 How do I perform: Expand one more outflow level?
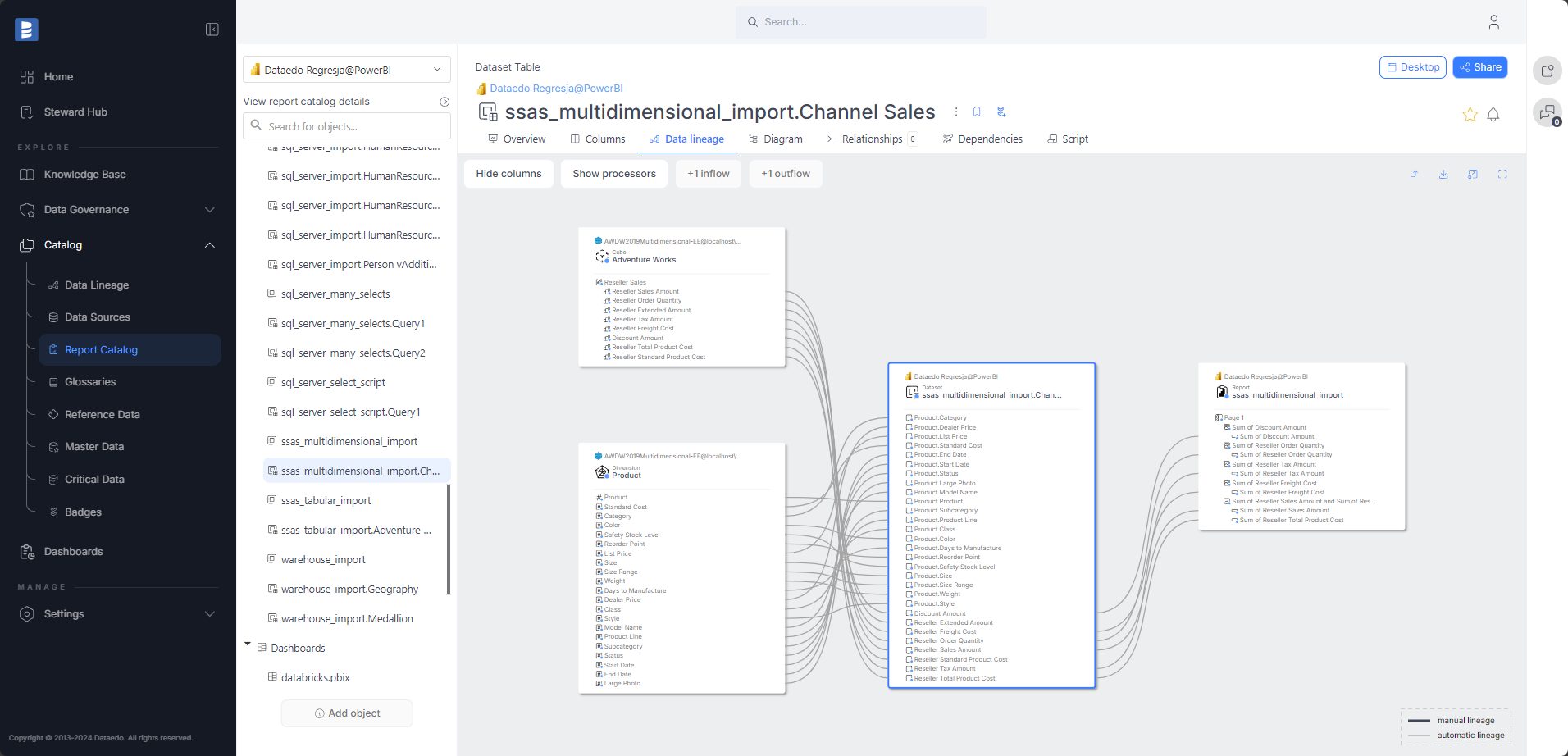click(786, 174)
